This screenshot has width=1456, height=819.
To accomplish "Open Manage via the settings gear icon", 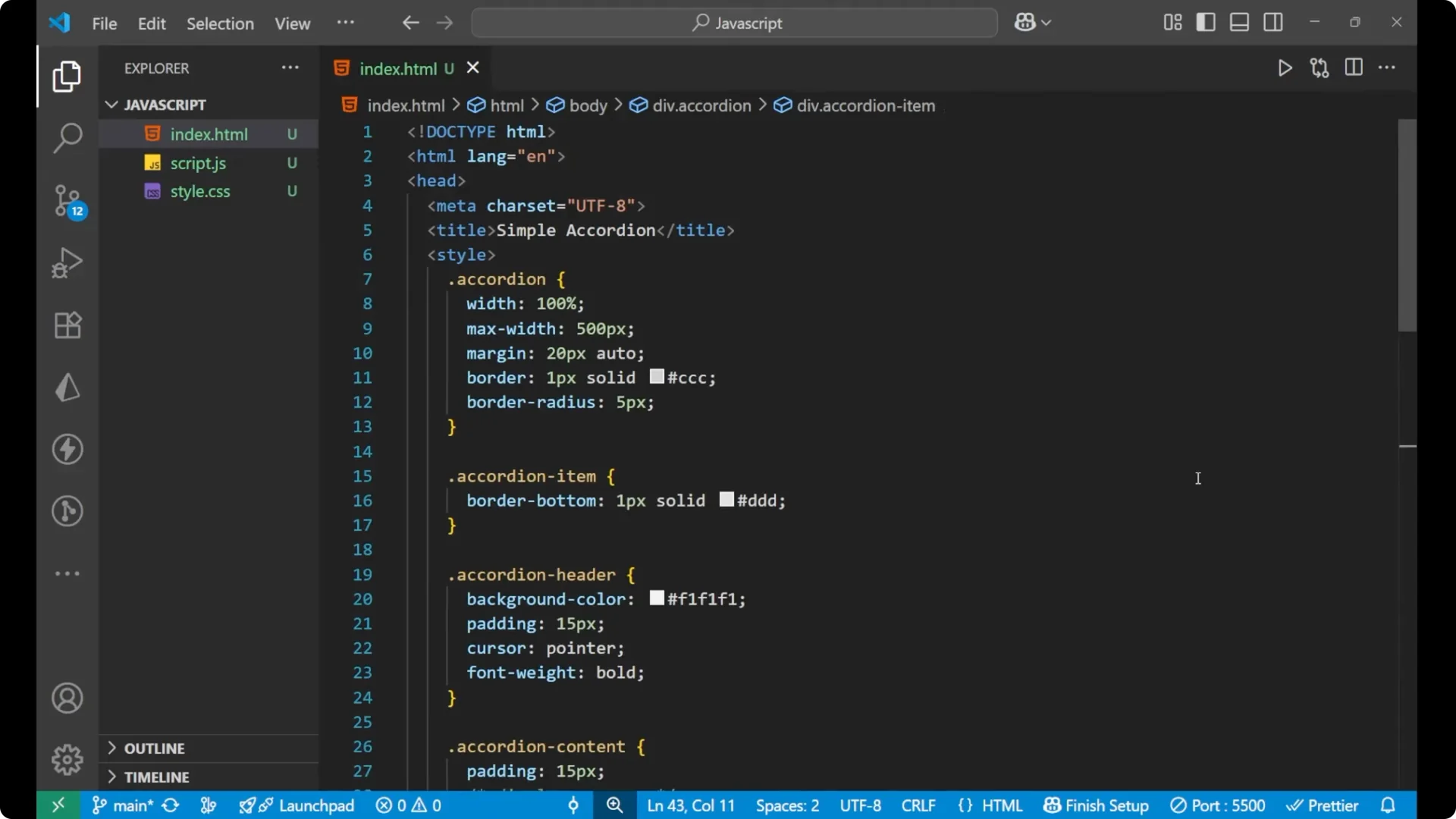I will (67, 759).
